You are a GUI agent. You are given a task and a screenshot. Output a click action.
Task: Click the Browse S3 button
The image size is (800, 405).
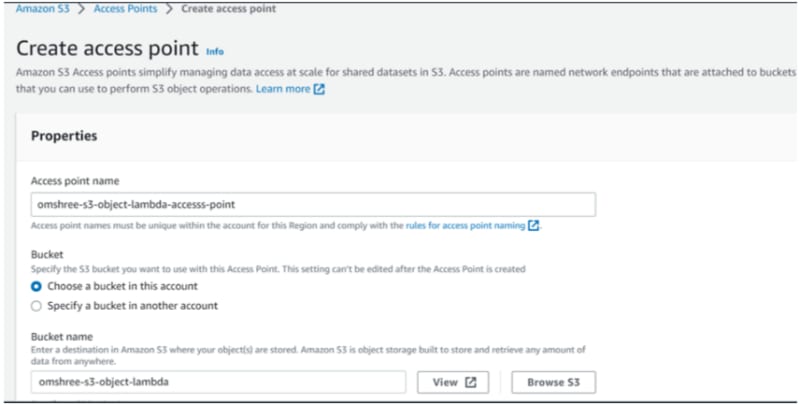click(554, 382)
